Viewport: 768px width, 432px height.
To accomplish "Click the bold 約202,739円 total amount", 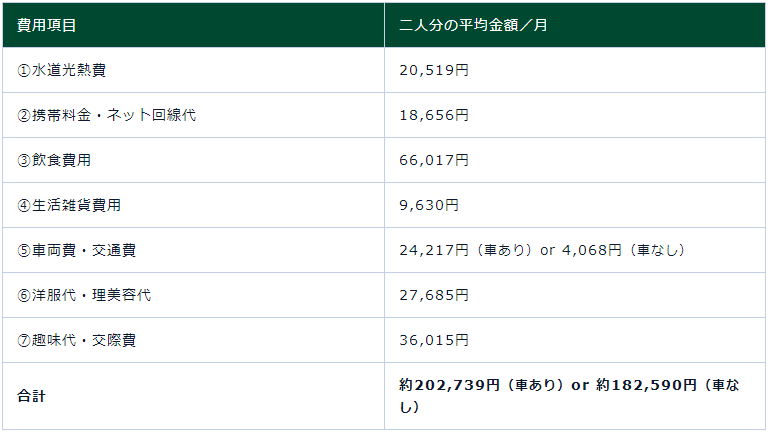I will coord(449,386).
